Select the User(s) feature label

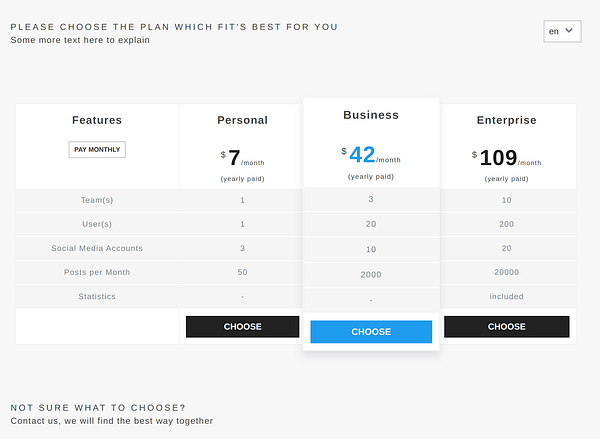click(x=97, y=224)
